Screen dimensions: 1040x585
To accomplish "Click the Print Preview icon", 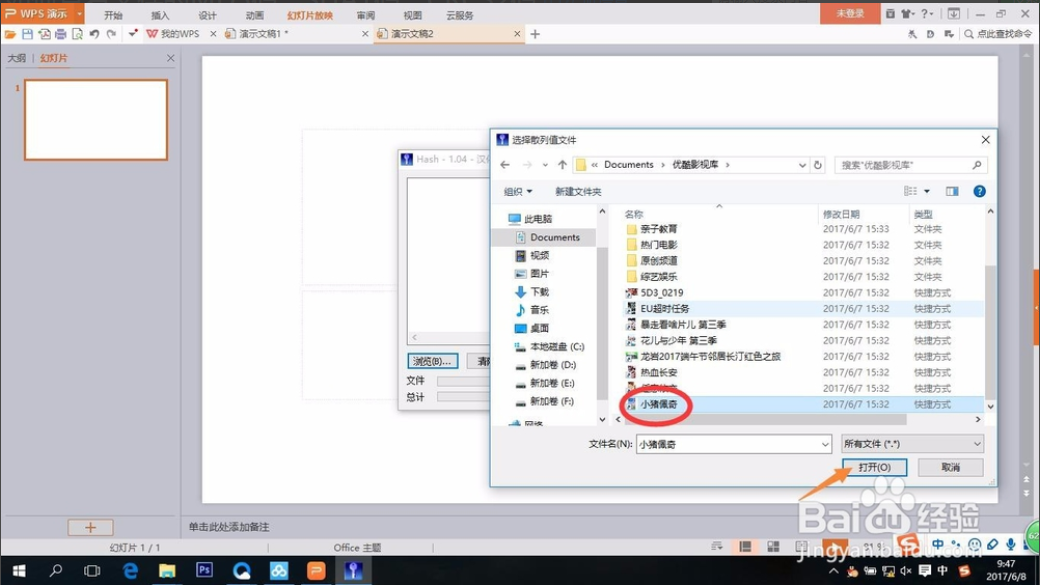I will [x=78, y=34].
